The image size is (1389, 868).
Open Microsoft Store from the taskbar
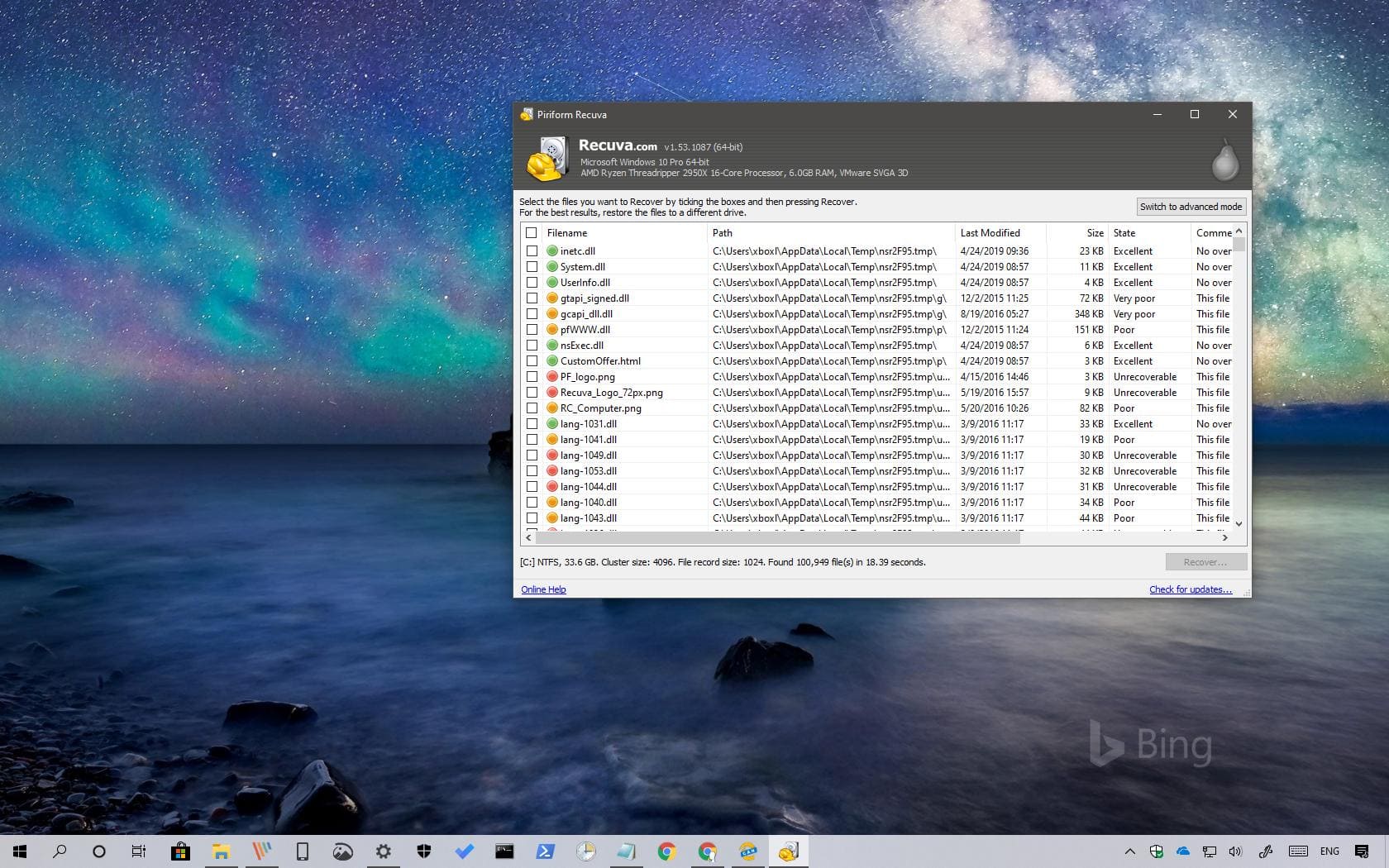tap(180, 851)
